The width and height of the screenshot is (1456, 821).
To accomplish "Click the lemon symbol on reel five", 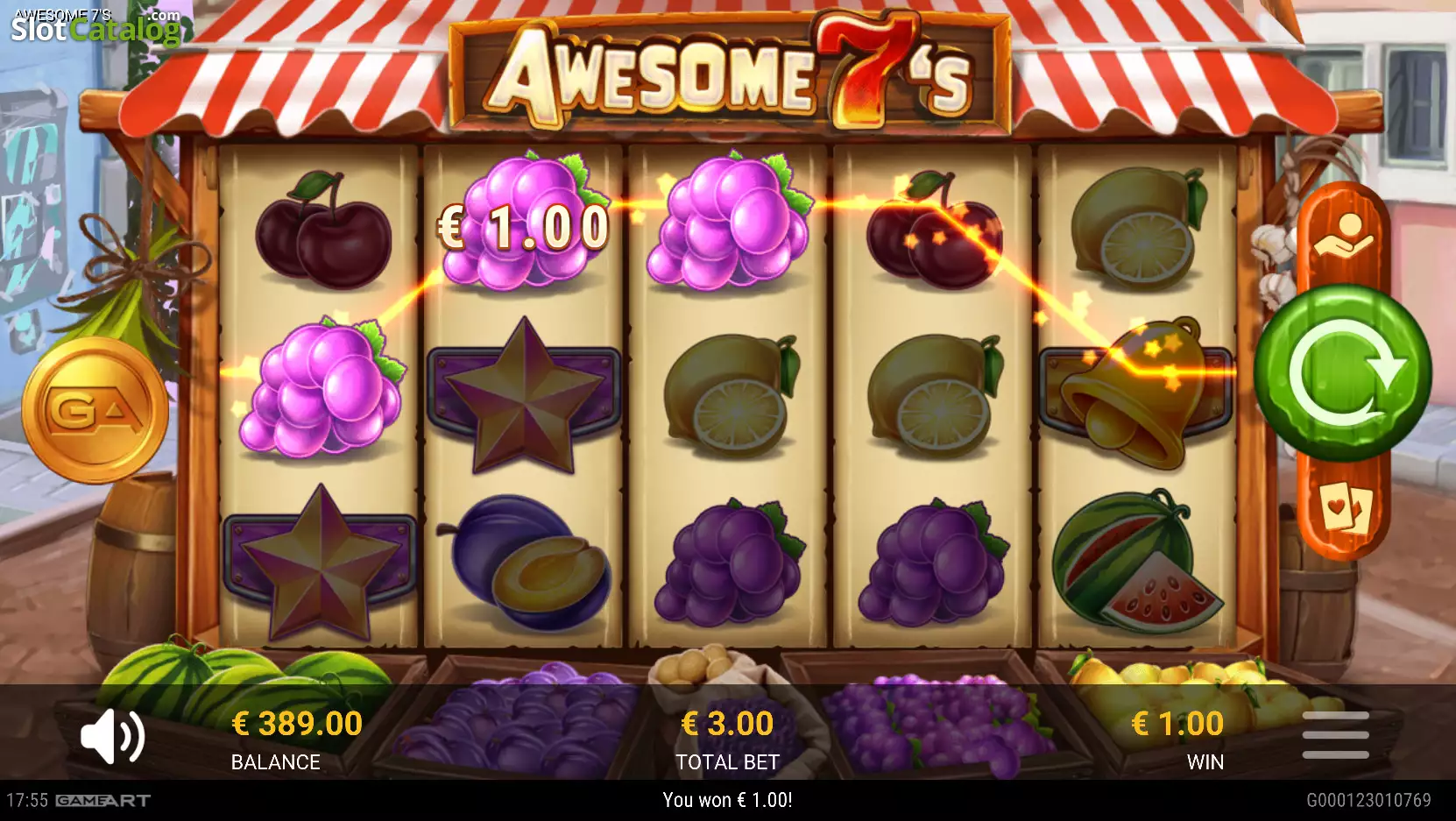I will pos(1137,230).
